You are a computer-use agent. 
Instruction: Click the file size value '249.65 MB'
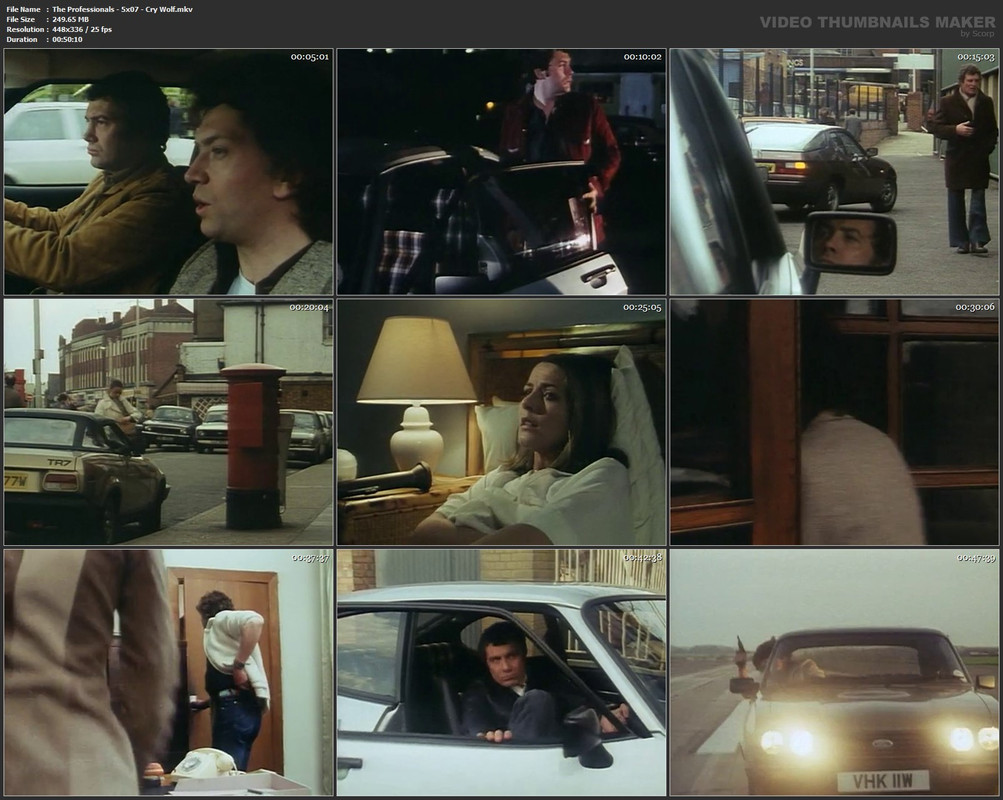tap(70, 20)
